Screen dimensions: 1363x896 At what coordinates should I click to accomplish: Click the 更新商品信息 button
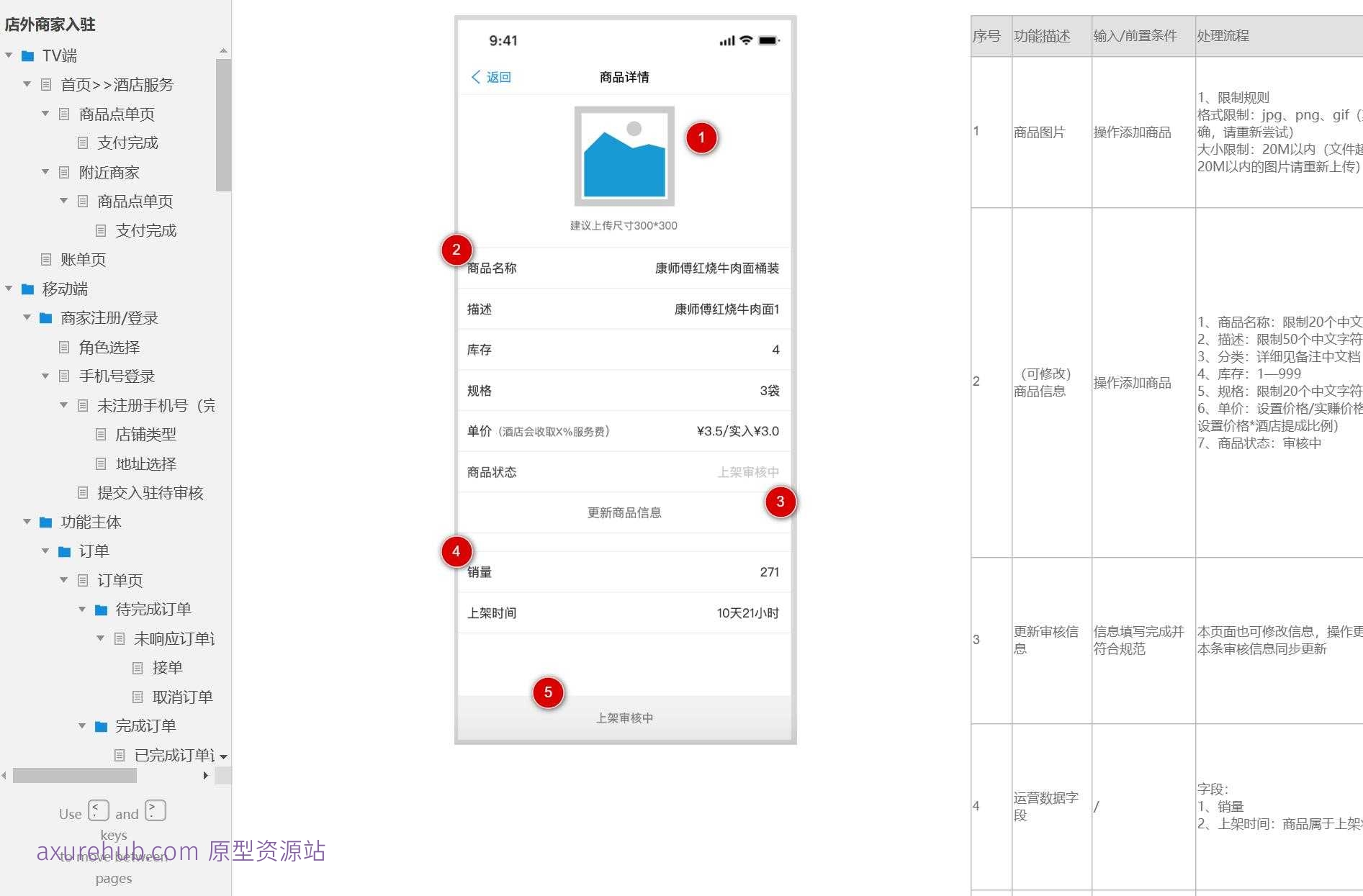coord(624,512)
